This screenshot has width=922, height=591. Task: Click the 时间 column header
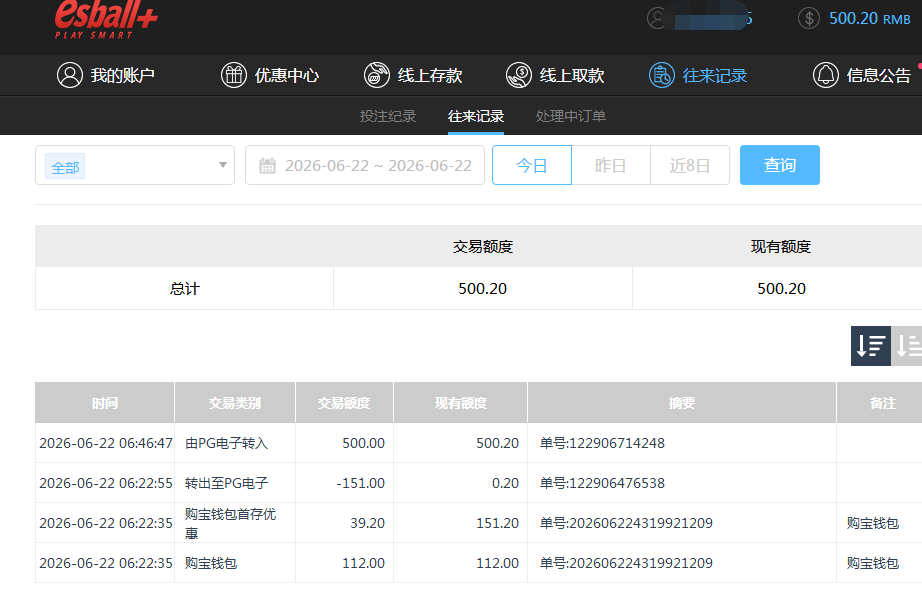click(105, 403)
